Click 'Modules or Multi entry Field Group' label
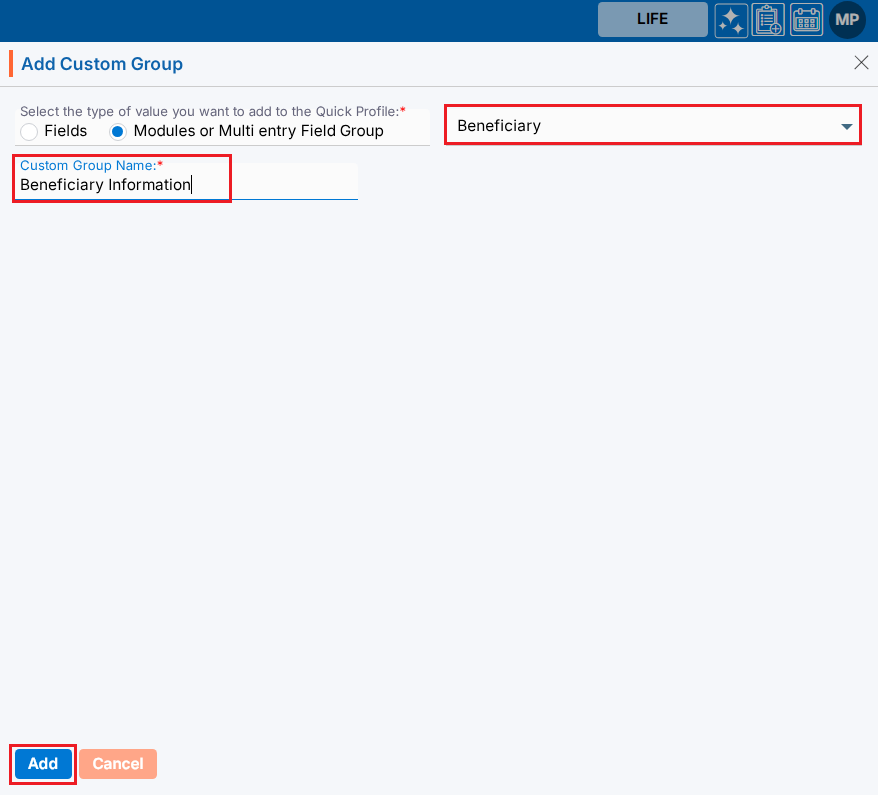The height and width of the screenshot is (795, 878). coord(258,131)
